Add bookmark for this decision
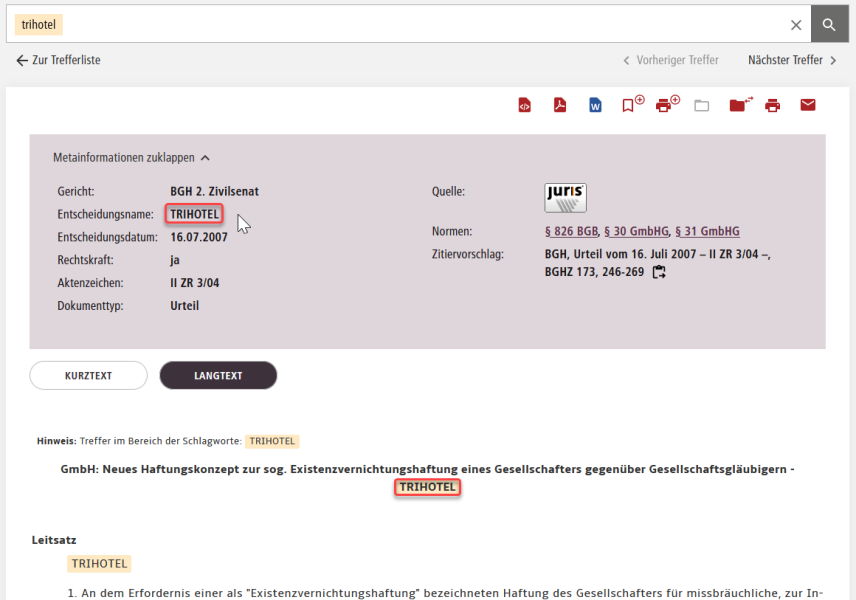856x600 pixels. [632, 105]
